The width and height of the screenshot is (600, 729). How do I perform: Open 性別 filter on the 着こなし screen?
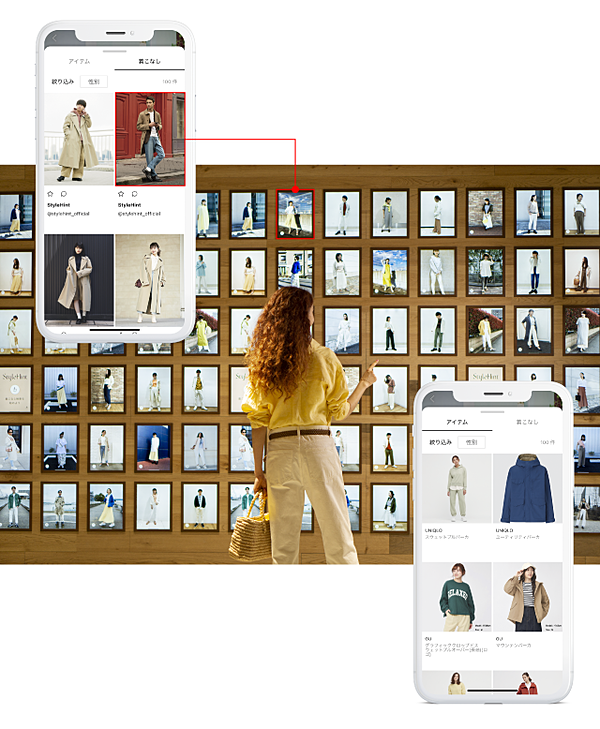[x=94, y=81]
